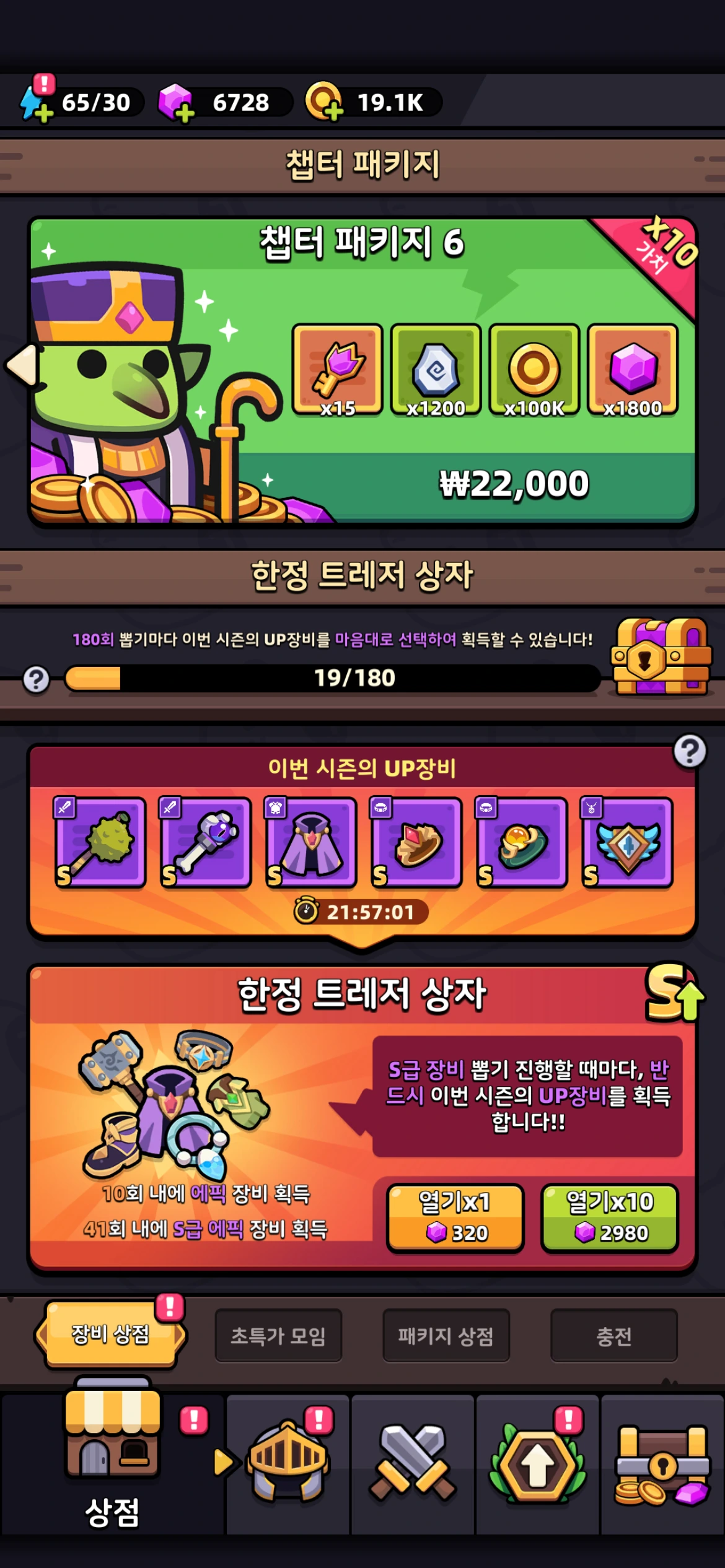Switch to 초특가 모임 tab
725x1568 pixels.
click(x=278, y=1336)
